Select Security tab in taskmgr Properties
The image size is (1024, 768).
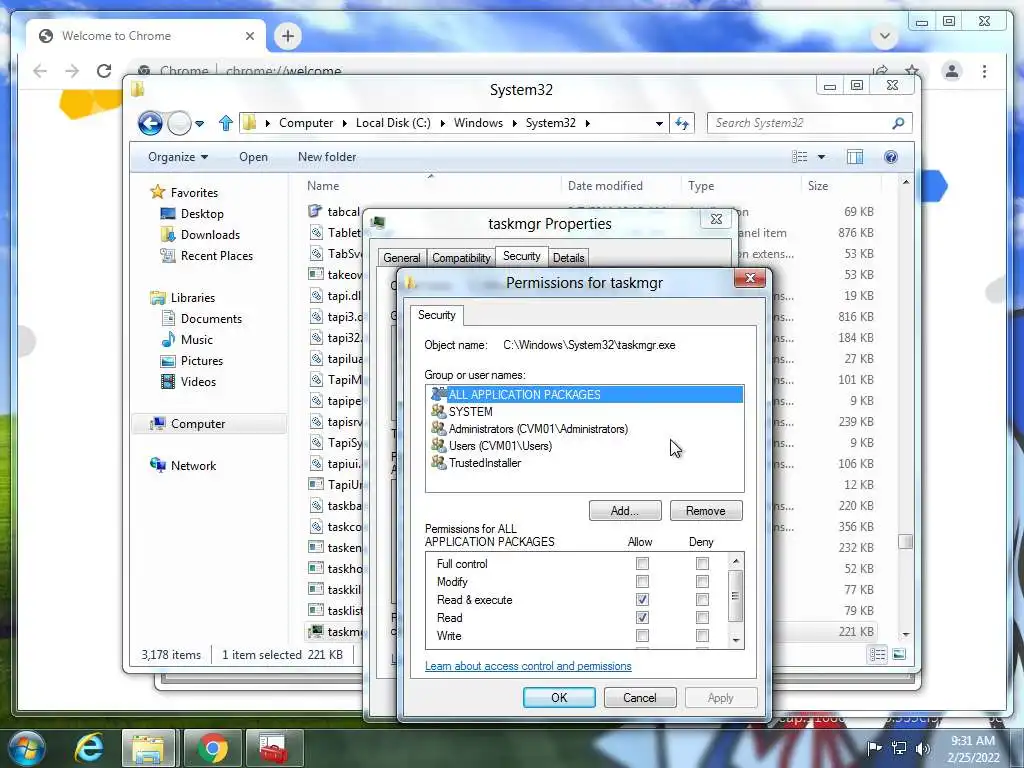coord(521,256)
